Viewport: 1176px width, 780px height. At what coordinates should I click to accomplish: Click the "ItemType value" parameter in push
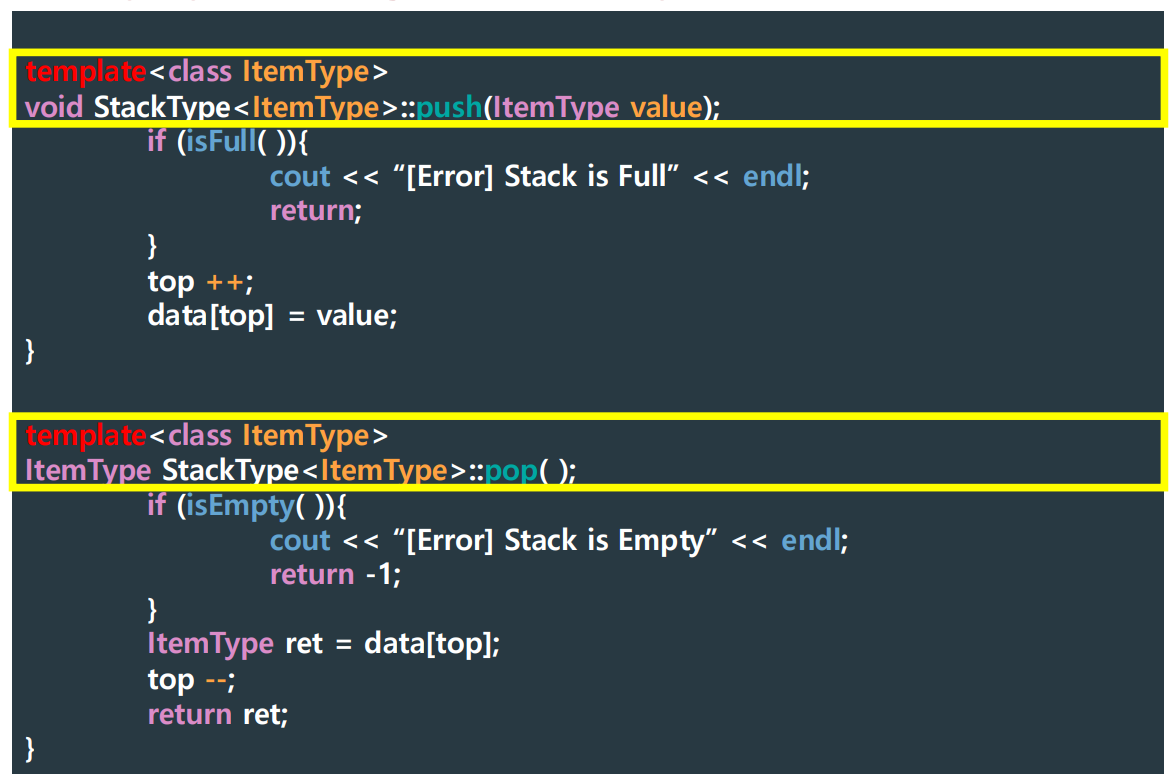(597, 107)
